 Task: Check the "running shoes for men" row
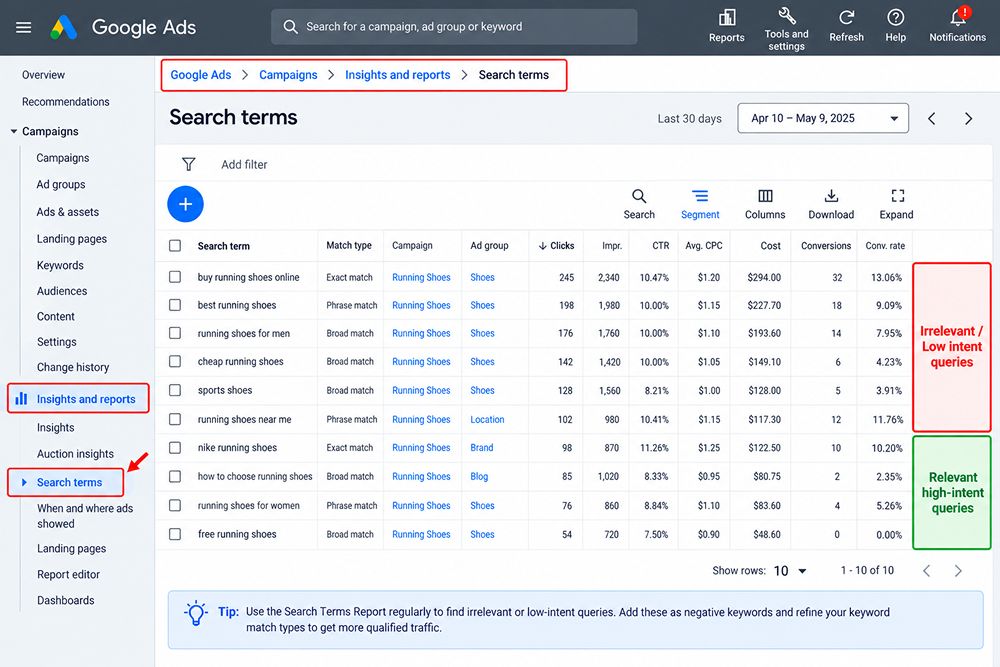tap(175, 333)
